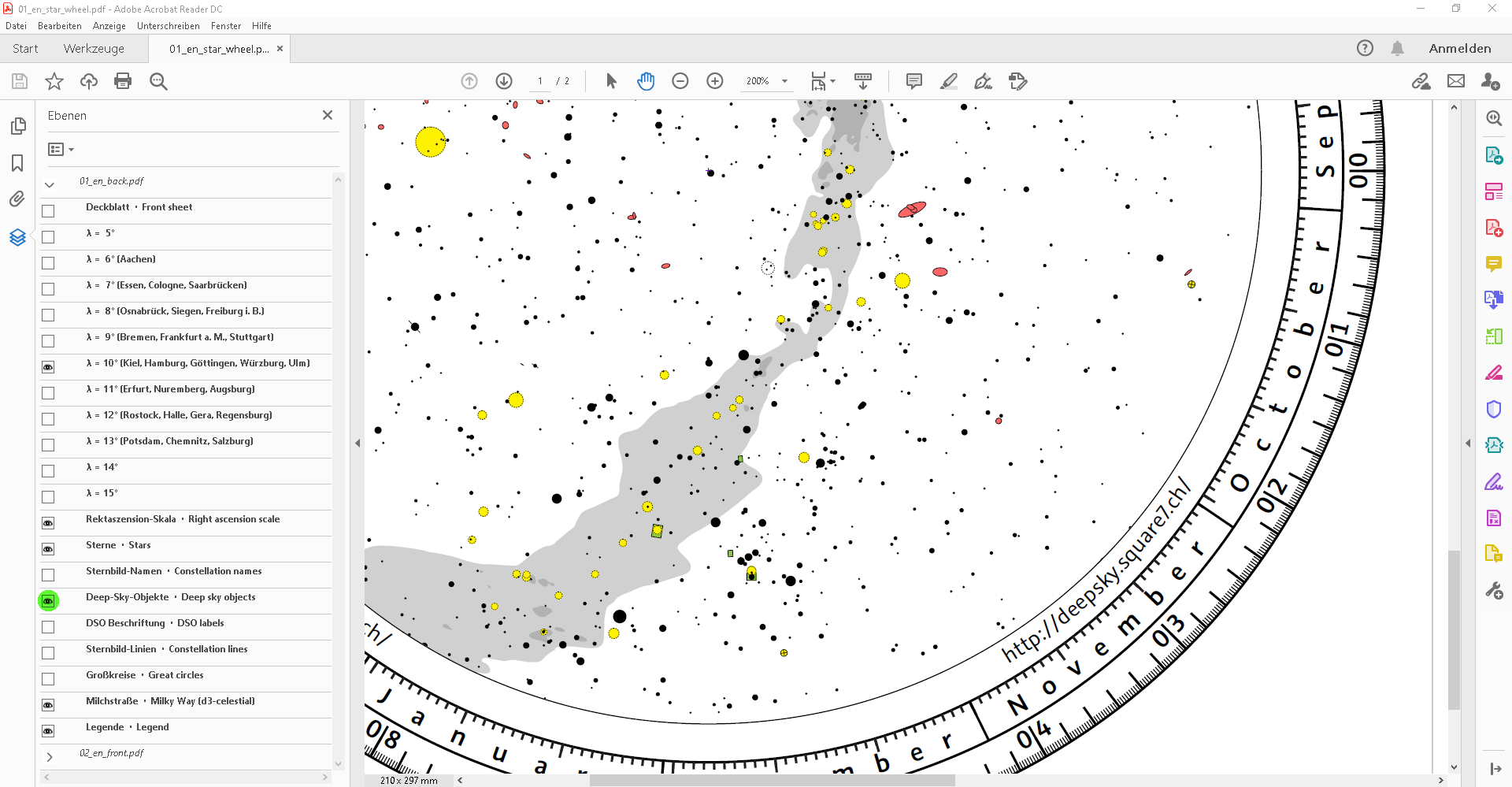Expand the tools pane bottom arrow
The height and width of the screenshot is (787, 1512).
[x=1495, y=768]
